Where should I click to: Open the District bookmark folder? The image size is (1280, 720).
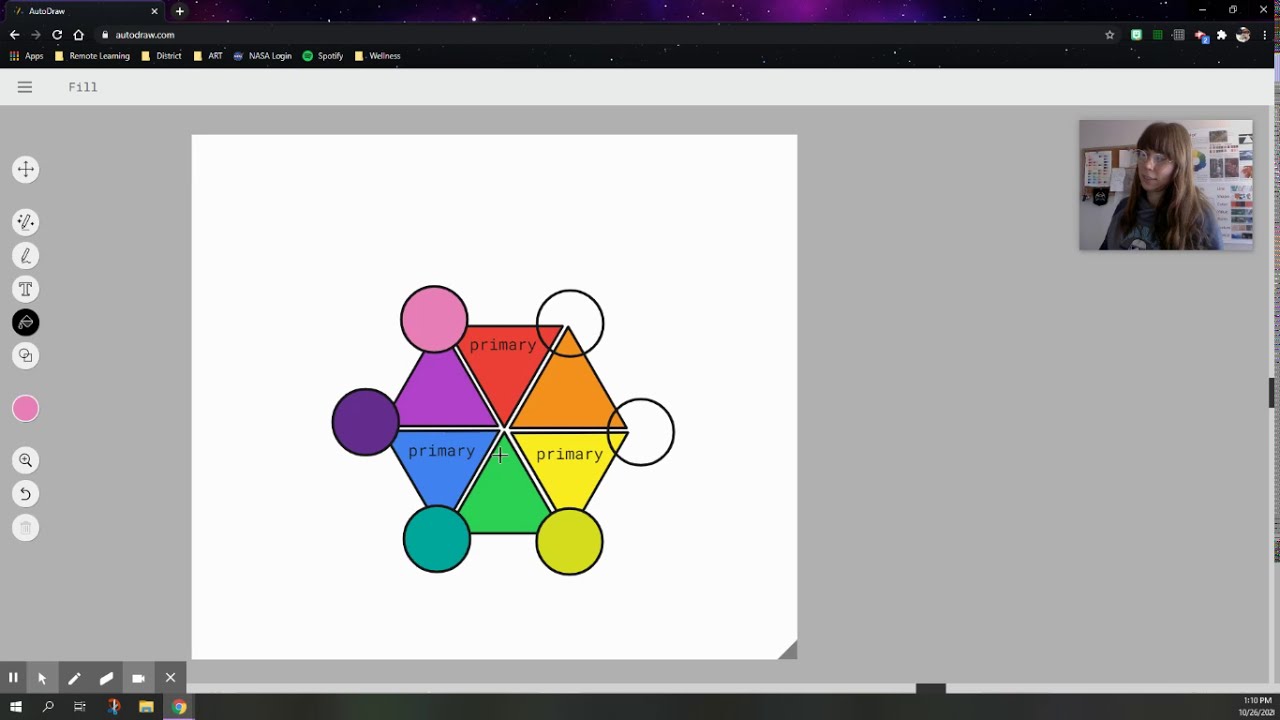pyautogui.click(x=161, y=56)
